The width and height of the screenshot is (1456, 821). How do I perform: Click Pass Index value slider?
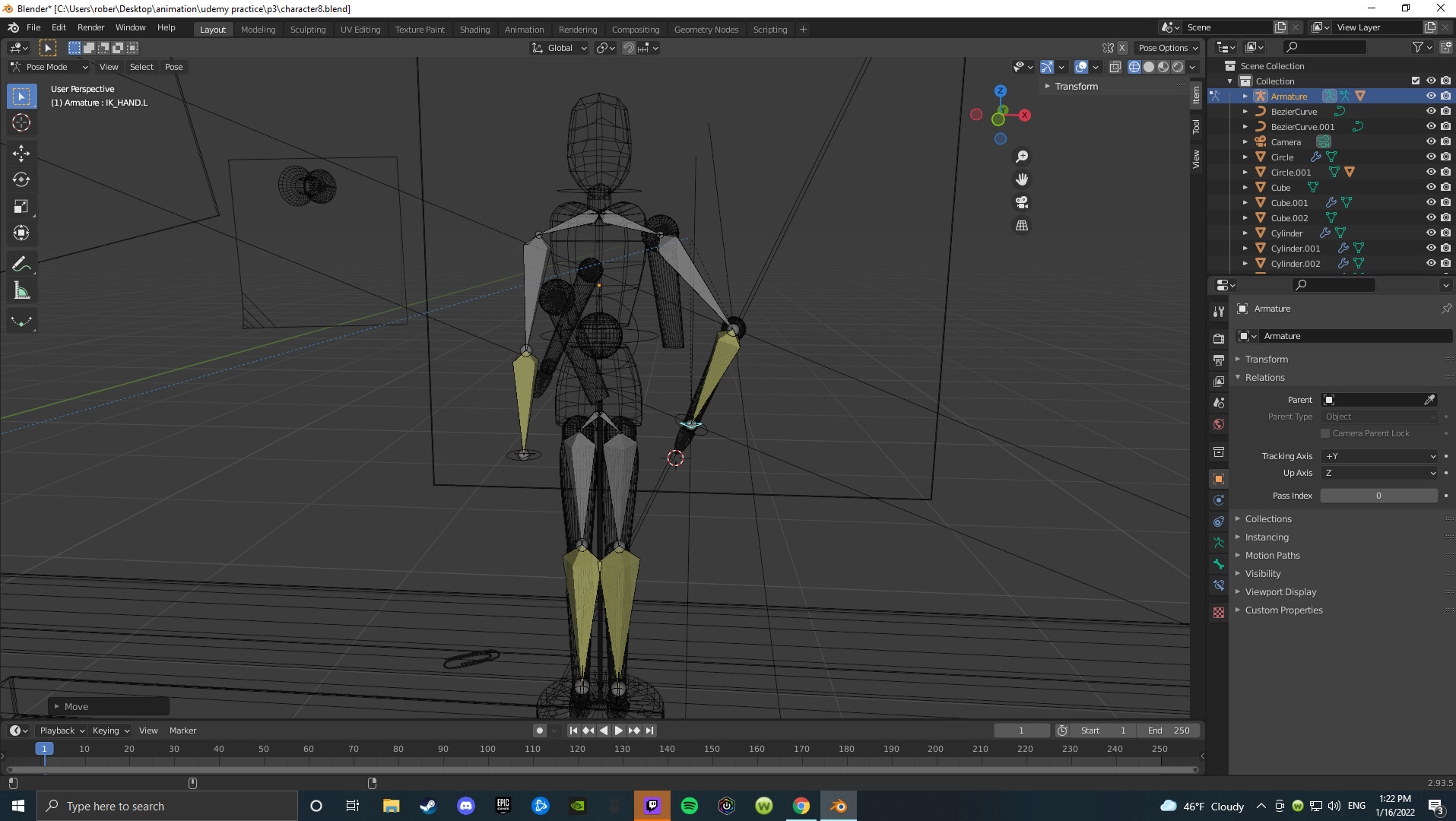coord(1378,496)
